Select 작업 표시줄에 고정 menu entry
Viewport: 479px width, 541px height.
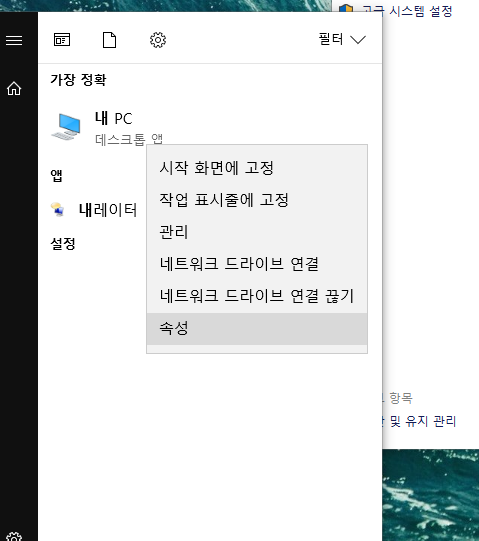[257, 200]
